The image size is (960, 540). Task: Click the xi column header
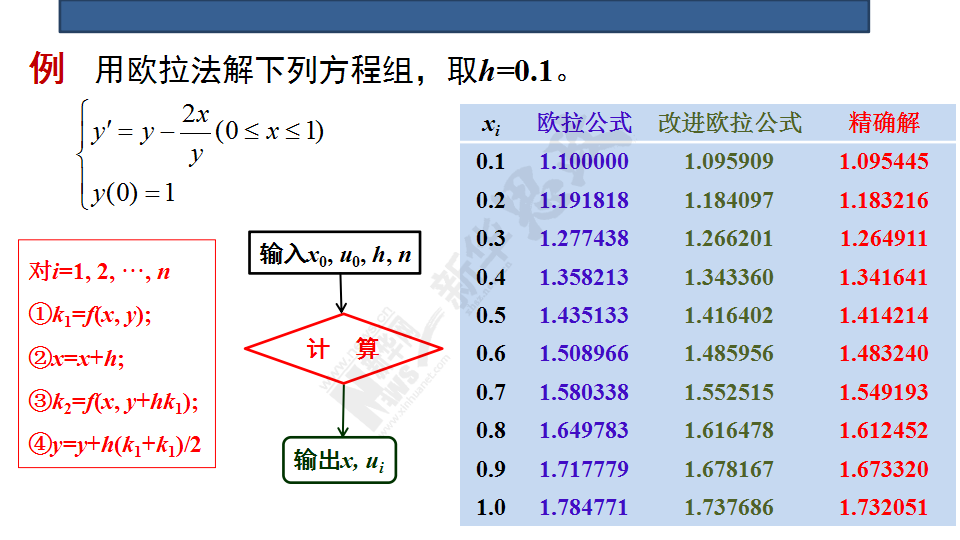pos(491,124)
